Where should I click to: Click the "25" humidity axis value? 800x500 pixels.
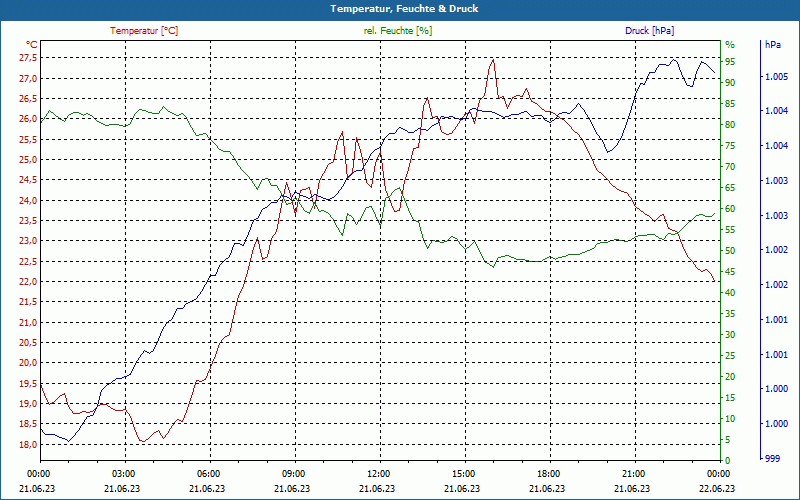pyautogui.click(x=730, y=356)
